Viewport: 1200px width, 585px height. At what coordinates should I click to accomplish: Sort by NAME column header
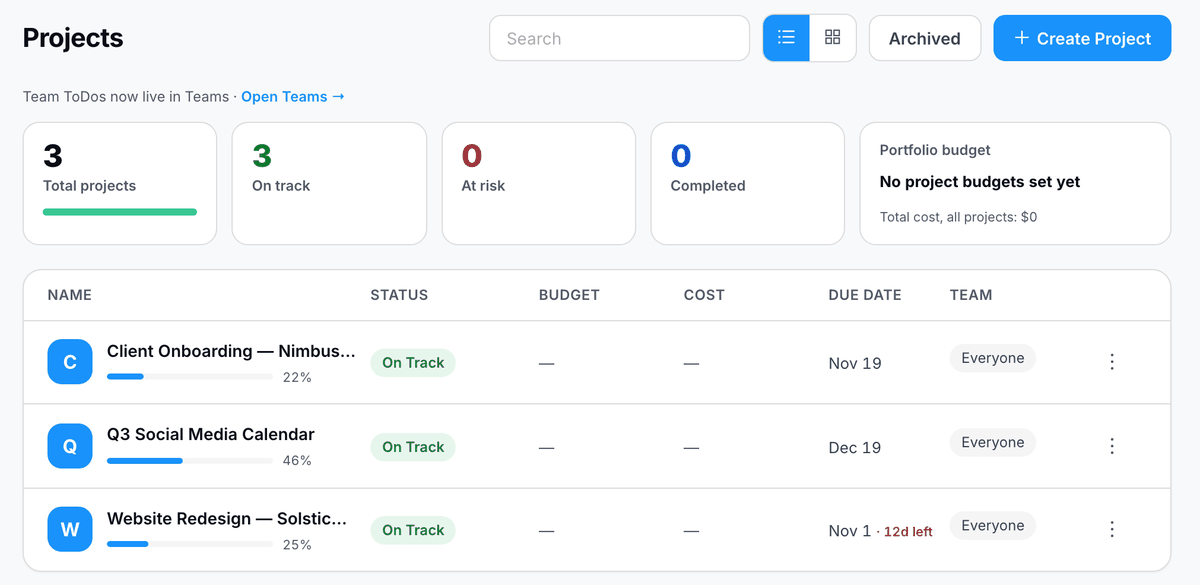(70, 295)
